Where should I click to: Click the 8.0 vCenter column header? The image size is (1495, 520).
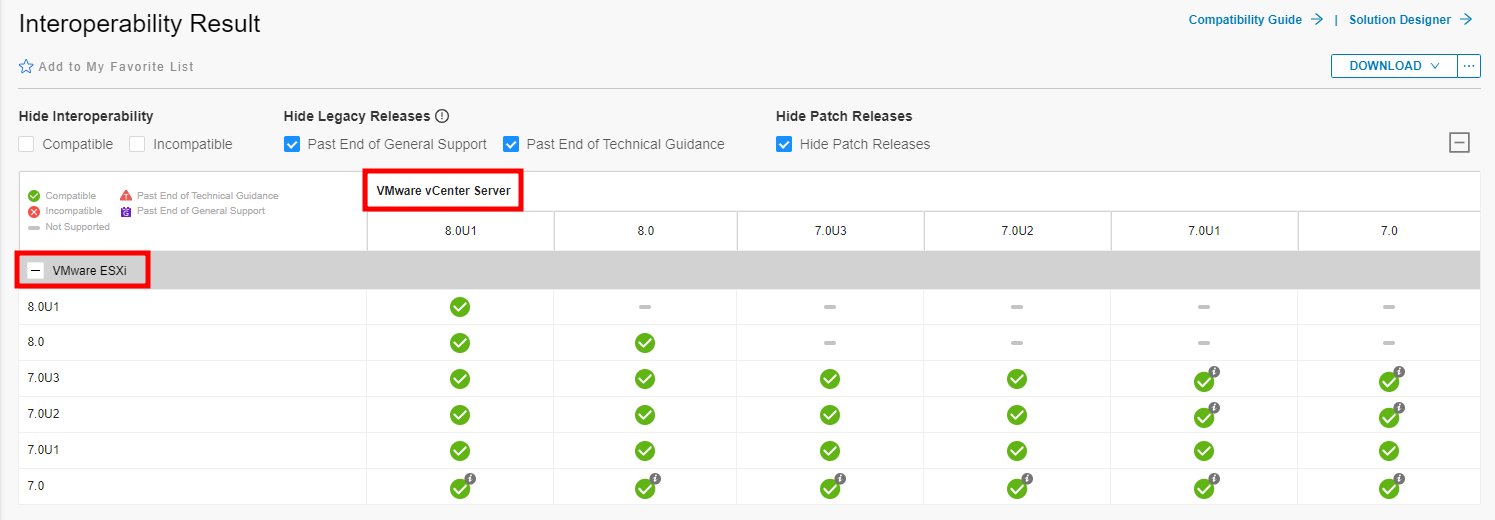645,231
